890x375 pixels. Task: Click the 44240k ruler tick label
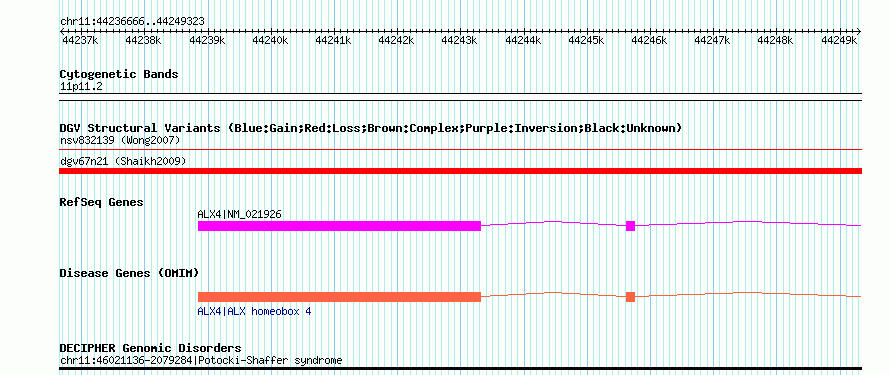[x=270, y=40]
